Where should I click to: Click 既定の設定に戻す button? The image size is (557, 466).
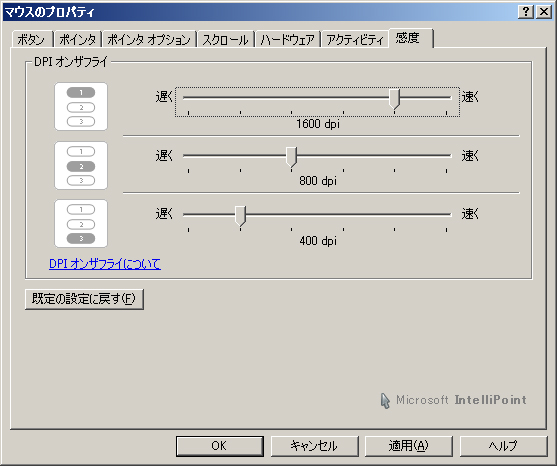85,299
